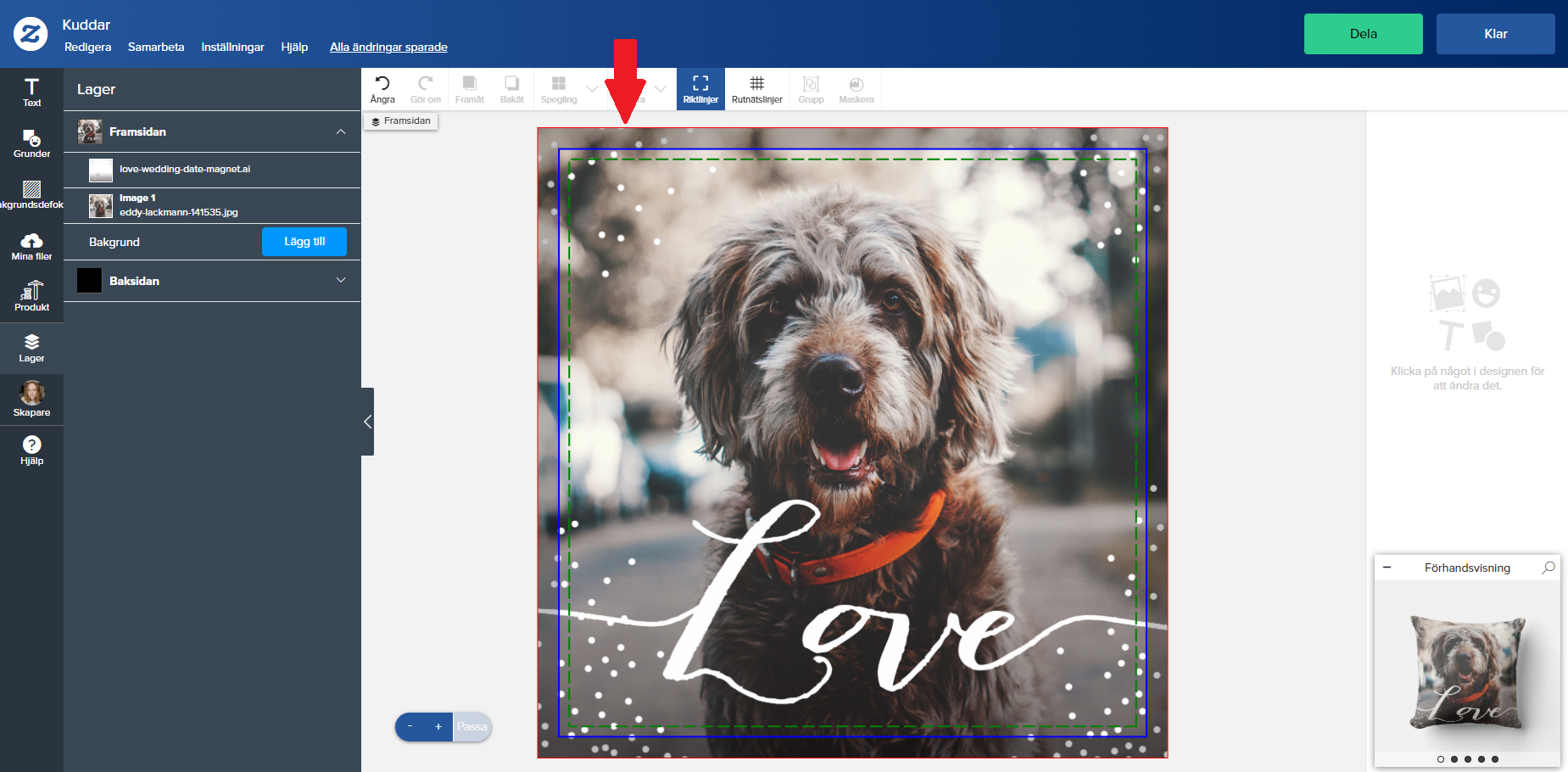Minimize the Förhandsvisning preview panel
This screenshot has width=1568, height=772.
coord(1387,568)
